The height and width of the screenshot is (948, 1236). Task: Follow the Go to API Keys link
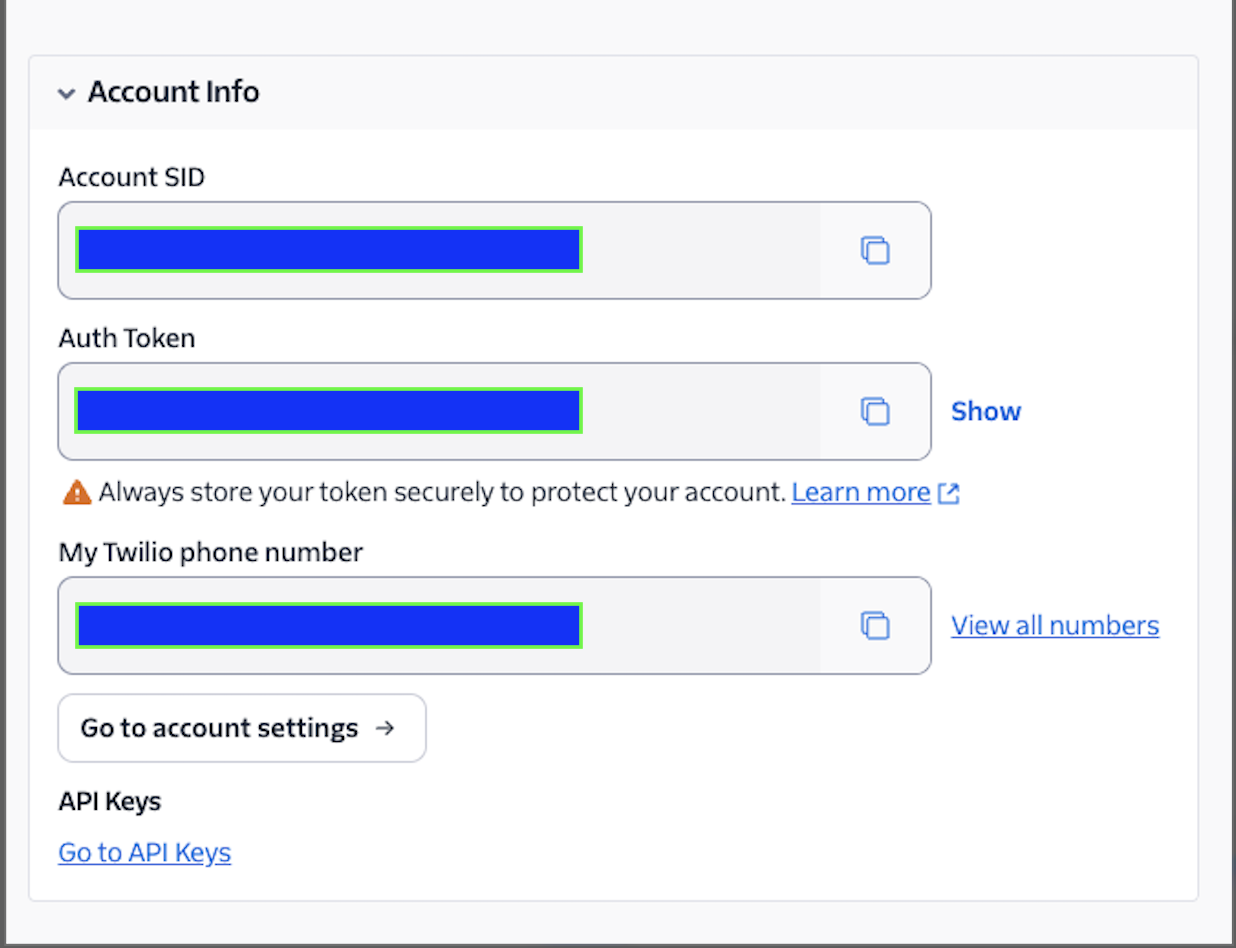pyautogui.click(x=144, y=853)
